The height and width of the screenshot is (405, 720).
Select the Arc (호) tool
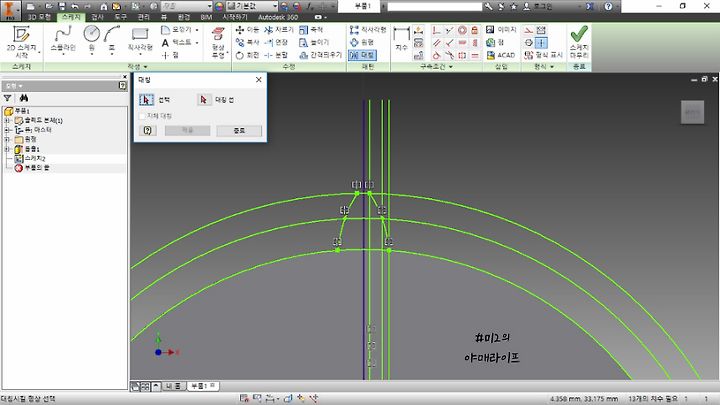click(112, 40)
